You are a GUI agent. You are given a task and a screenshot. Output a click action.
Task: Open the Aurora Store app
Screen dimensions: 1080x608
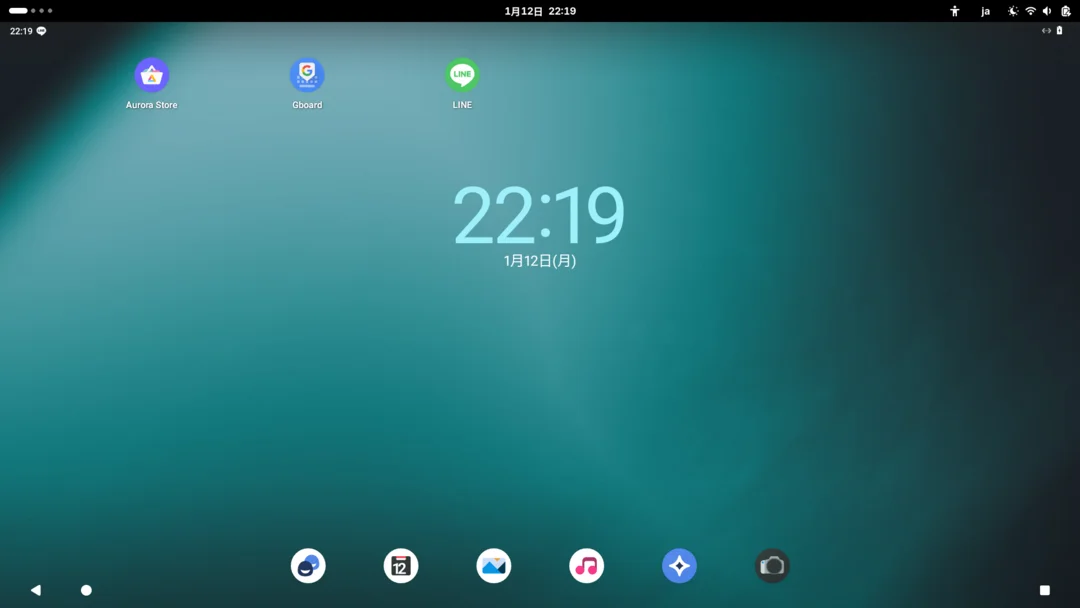151,75
